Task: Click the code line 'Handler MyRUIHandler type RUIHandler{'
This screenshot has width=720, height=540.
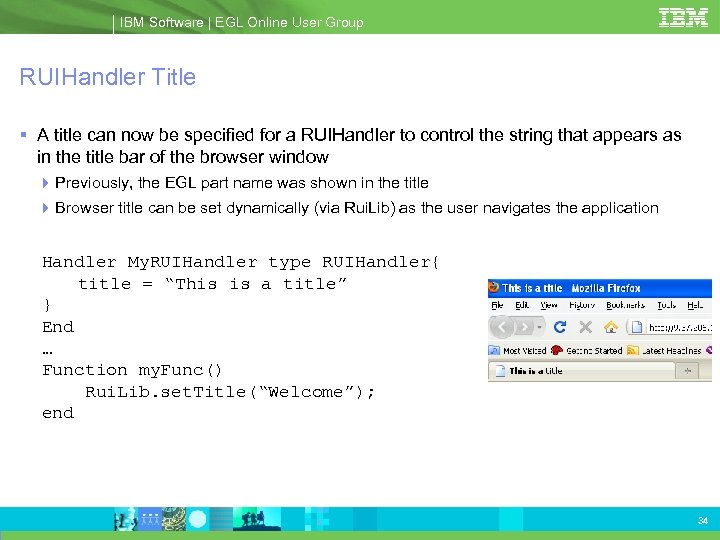Action: [x=241, y=262]
